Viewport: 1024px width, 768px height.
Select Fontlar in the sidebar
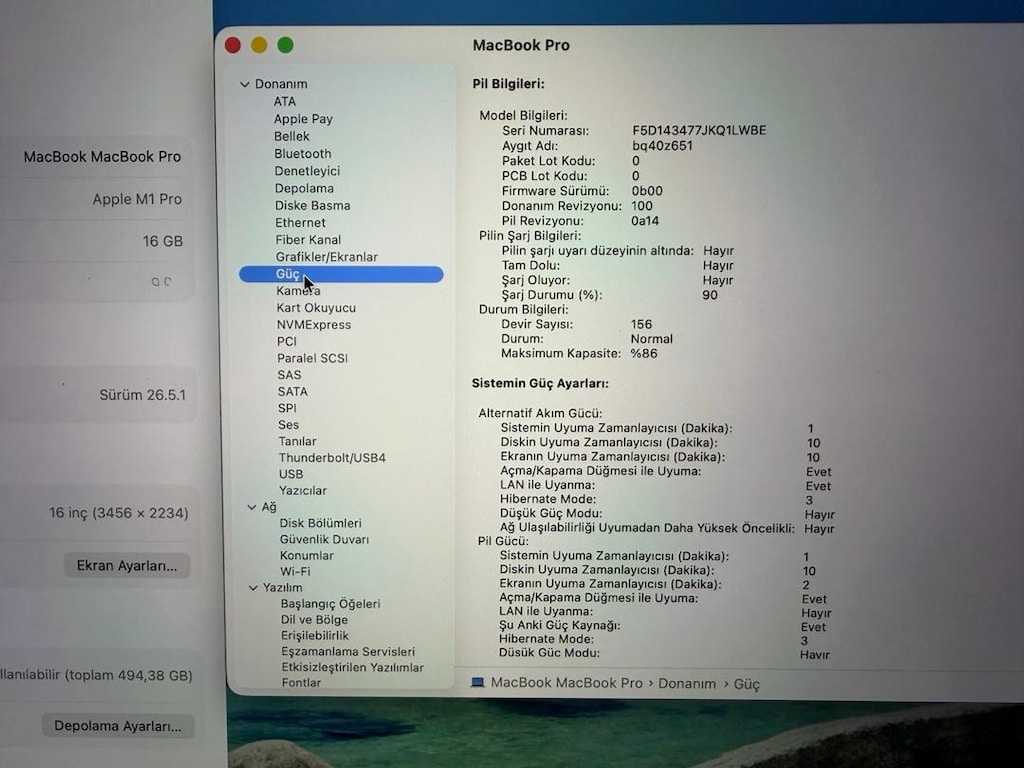[x=301, y=682]
